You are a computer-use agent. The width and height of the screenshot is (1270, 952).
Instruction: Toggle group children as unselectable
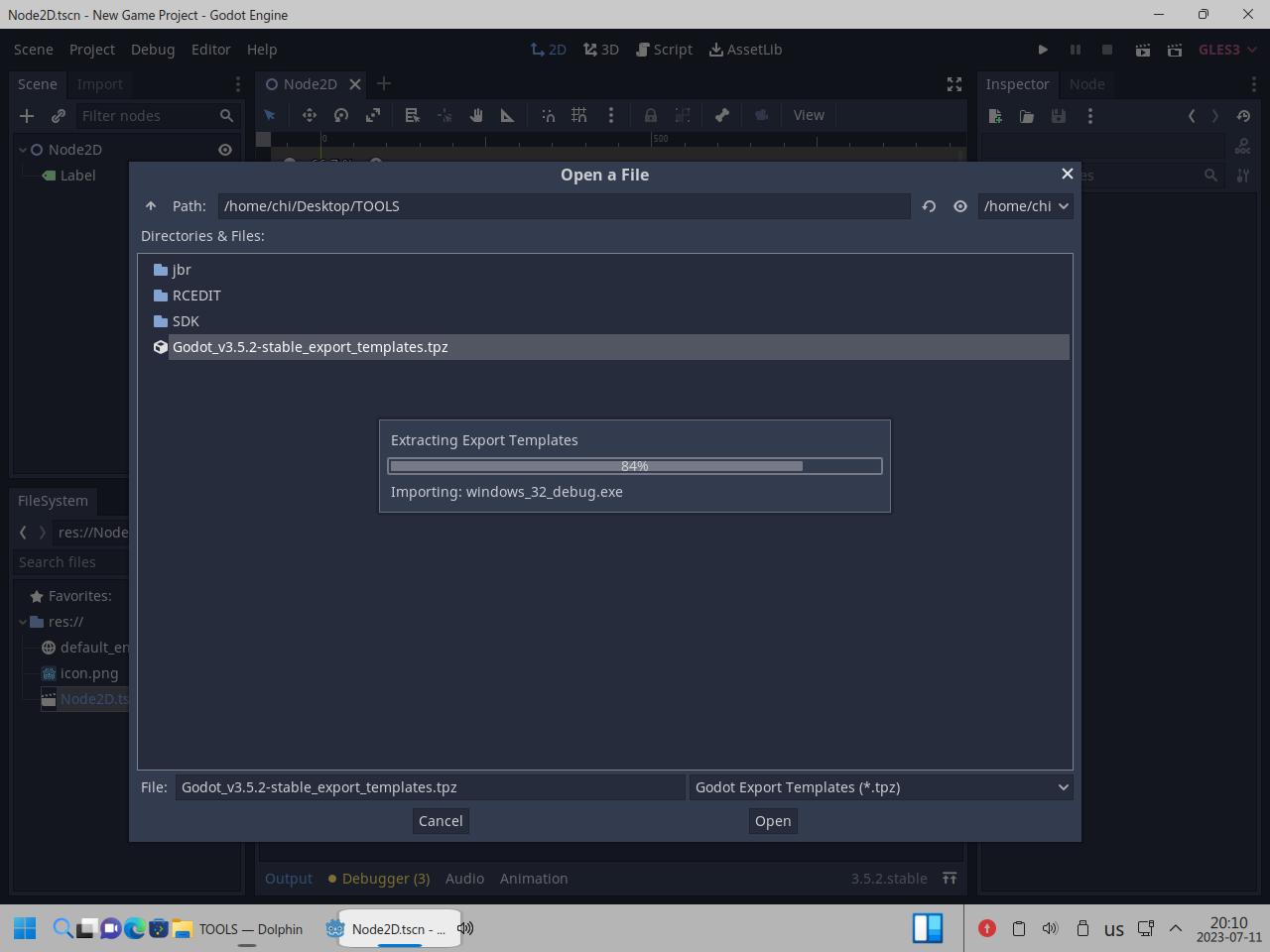[x=683, y=115]
